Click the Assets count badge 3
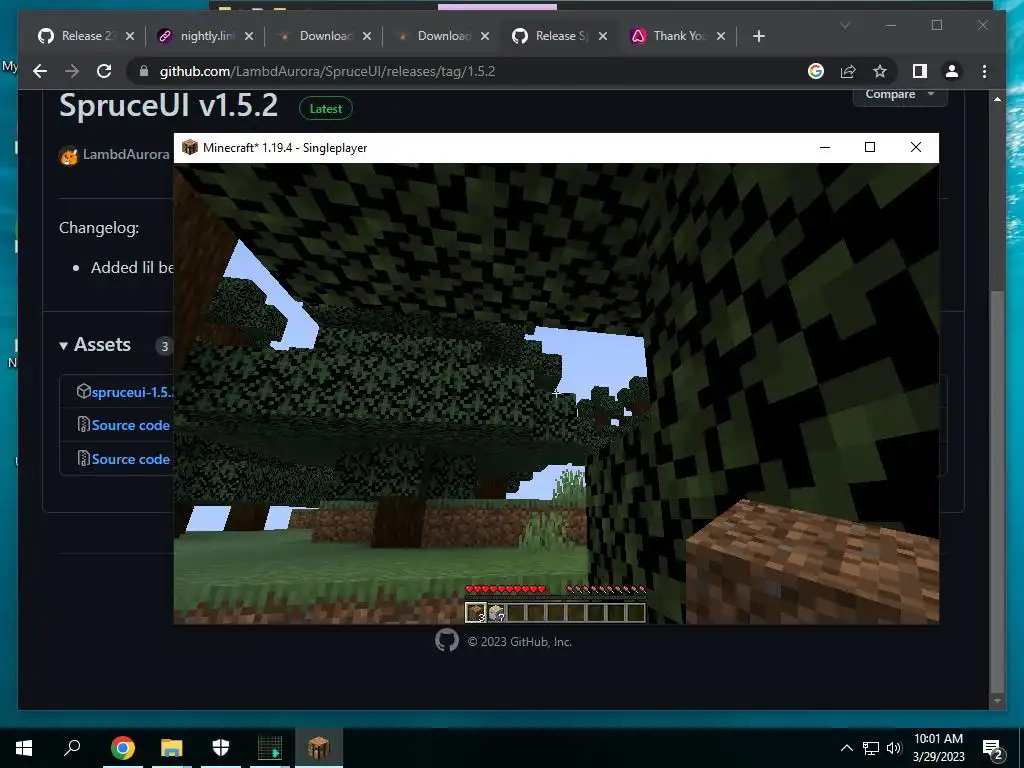1024x768 pixels. pyautogui.click(x=165, y=346)
